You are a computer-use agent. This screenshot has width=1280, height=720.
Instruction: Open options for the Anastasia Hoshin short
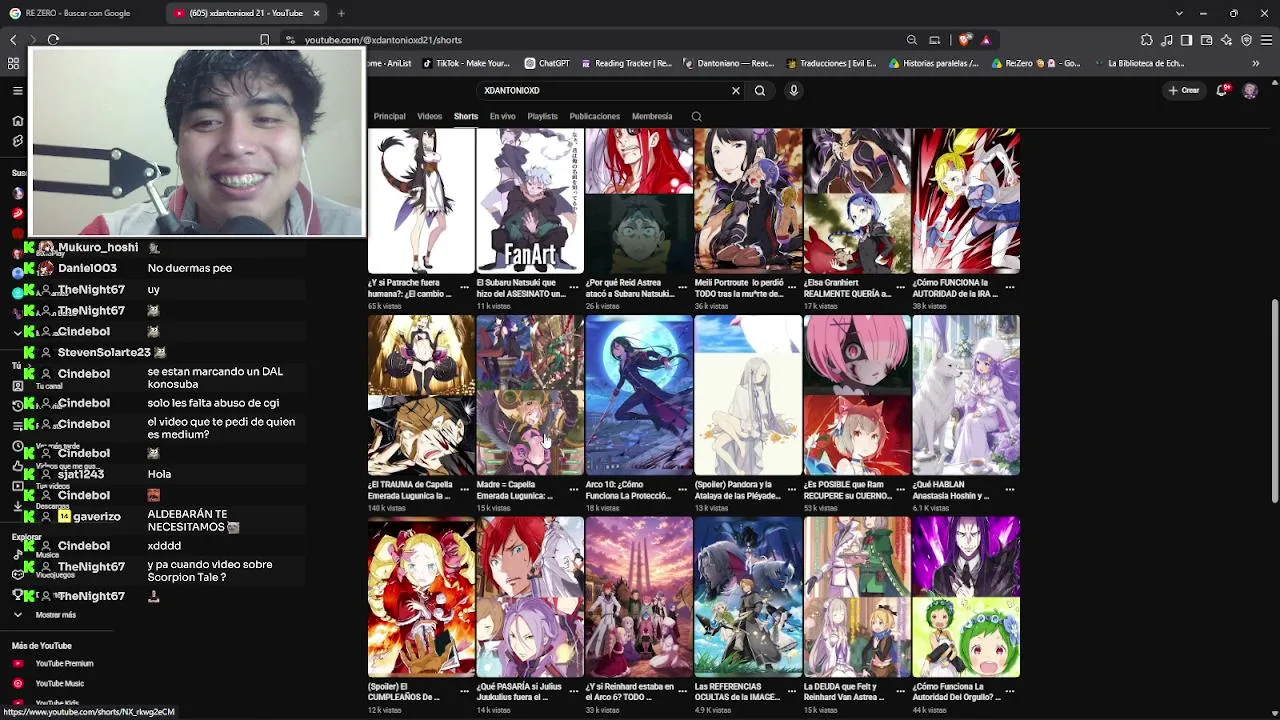point(1009,490)
